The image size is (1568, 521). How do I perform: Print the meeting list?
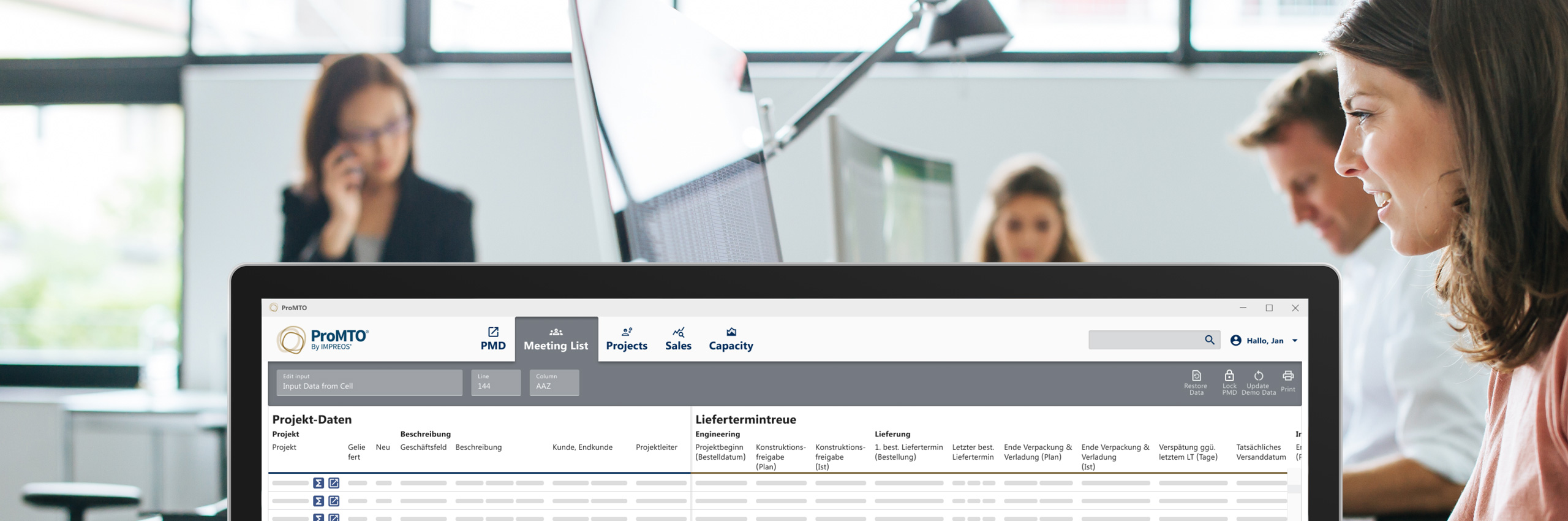click(1287, 376)
